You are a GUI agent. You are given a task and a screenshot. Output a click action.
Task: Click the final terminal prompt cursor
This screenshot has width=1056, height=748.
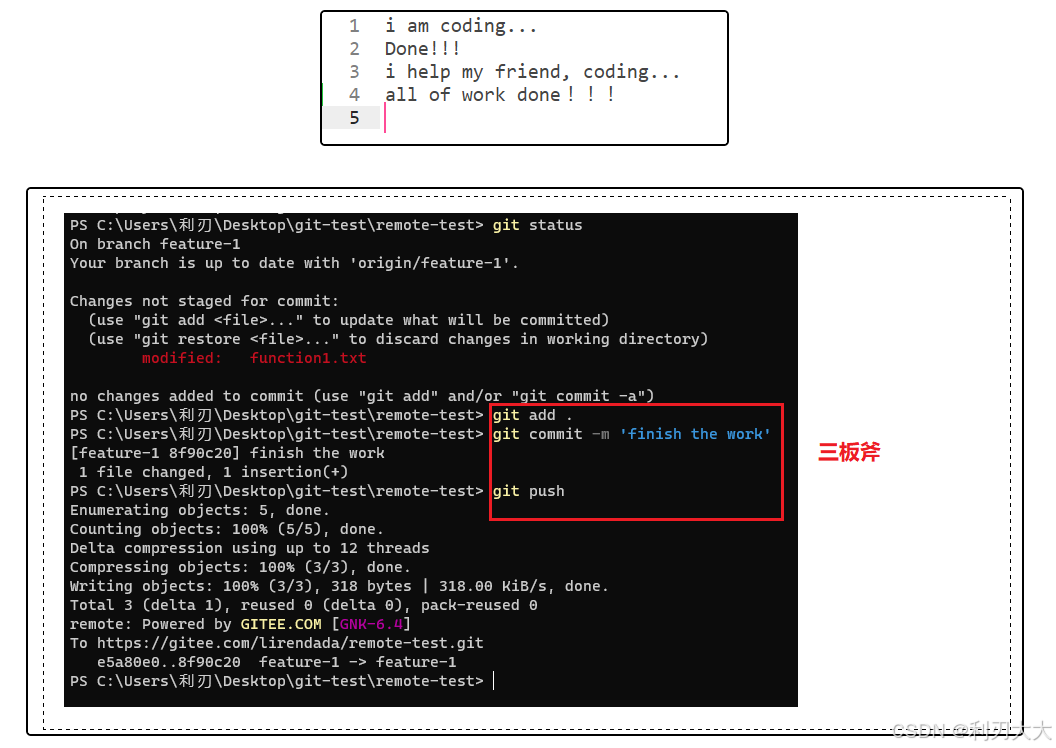pyautogui.click(x=494, y=681)
